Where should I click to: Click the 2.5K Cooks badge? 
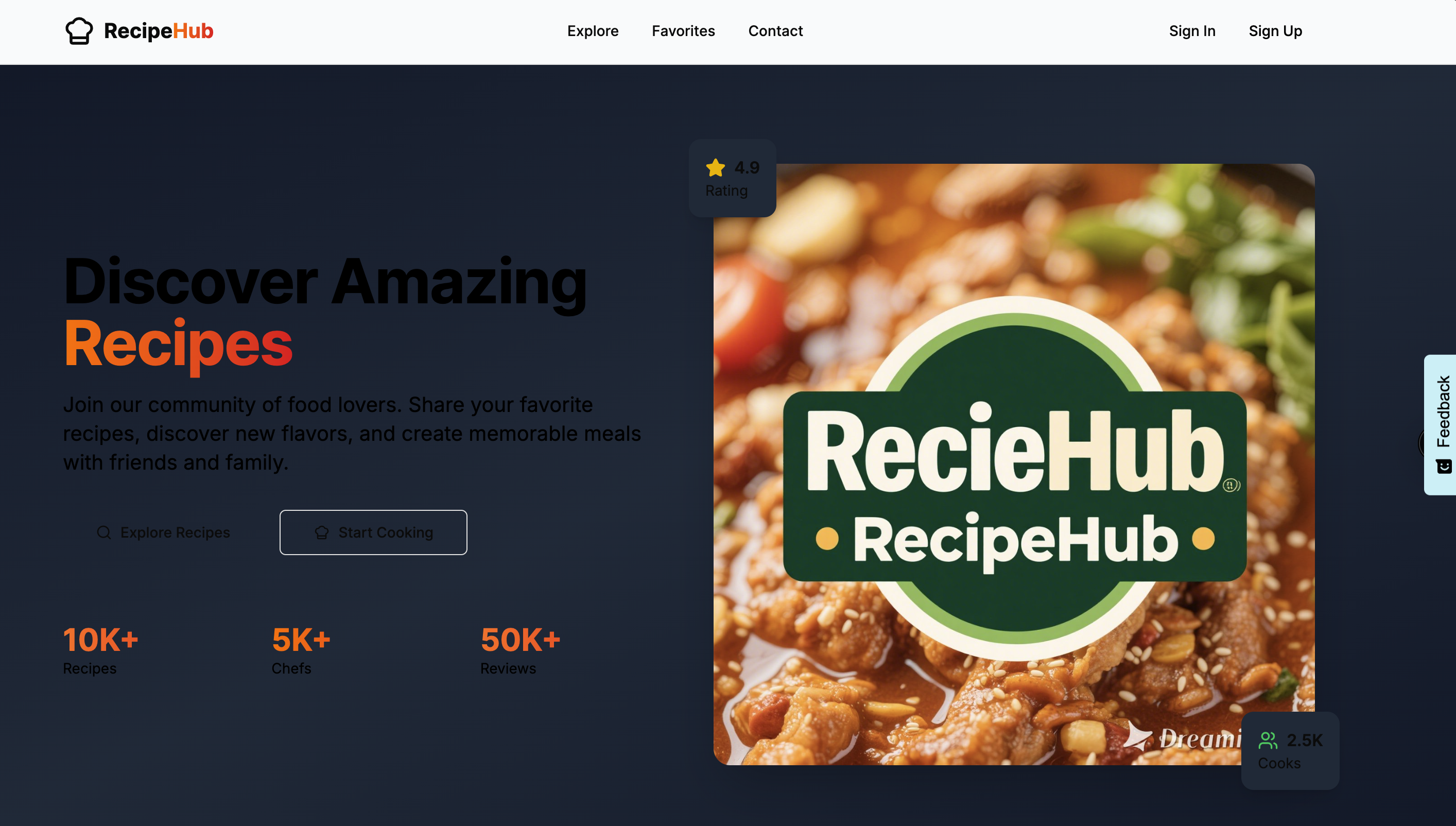[1290, 750]
